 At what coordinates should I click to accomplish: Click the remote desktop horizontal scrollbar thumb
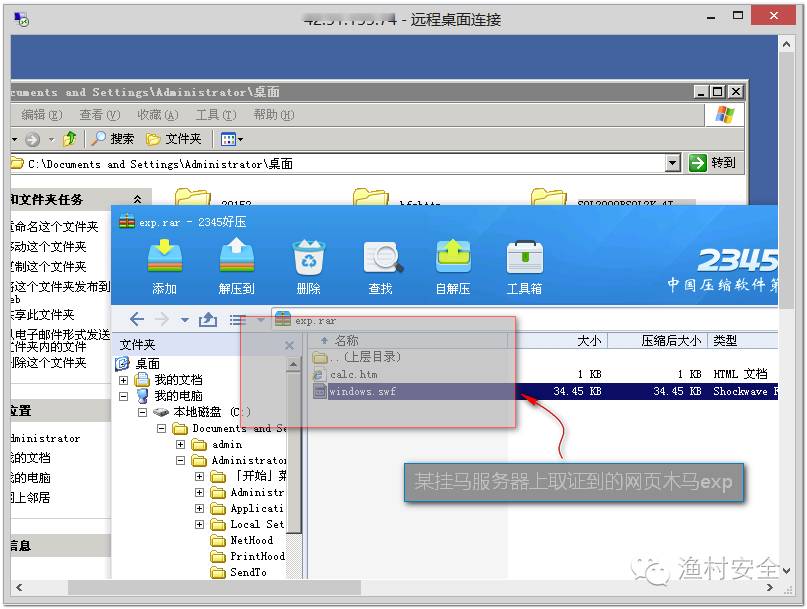pyautogui.click(x=214, y=587)
